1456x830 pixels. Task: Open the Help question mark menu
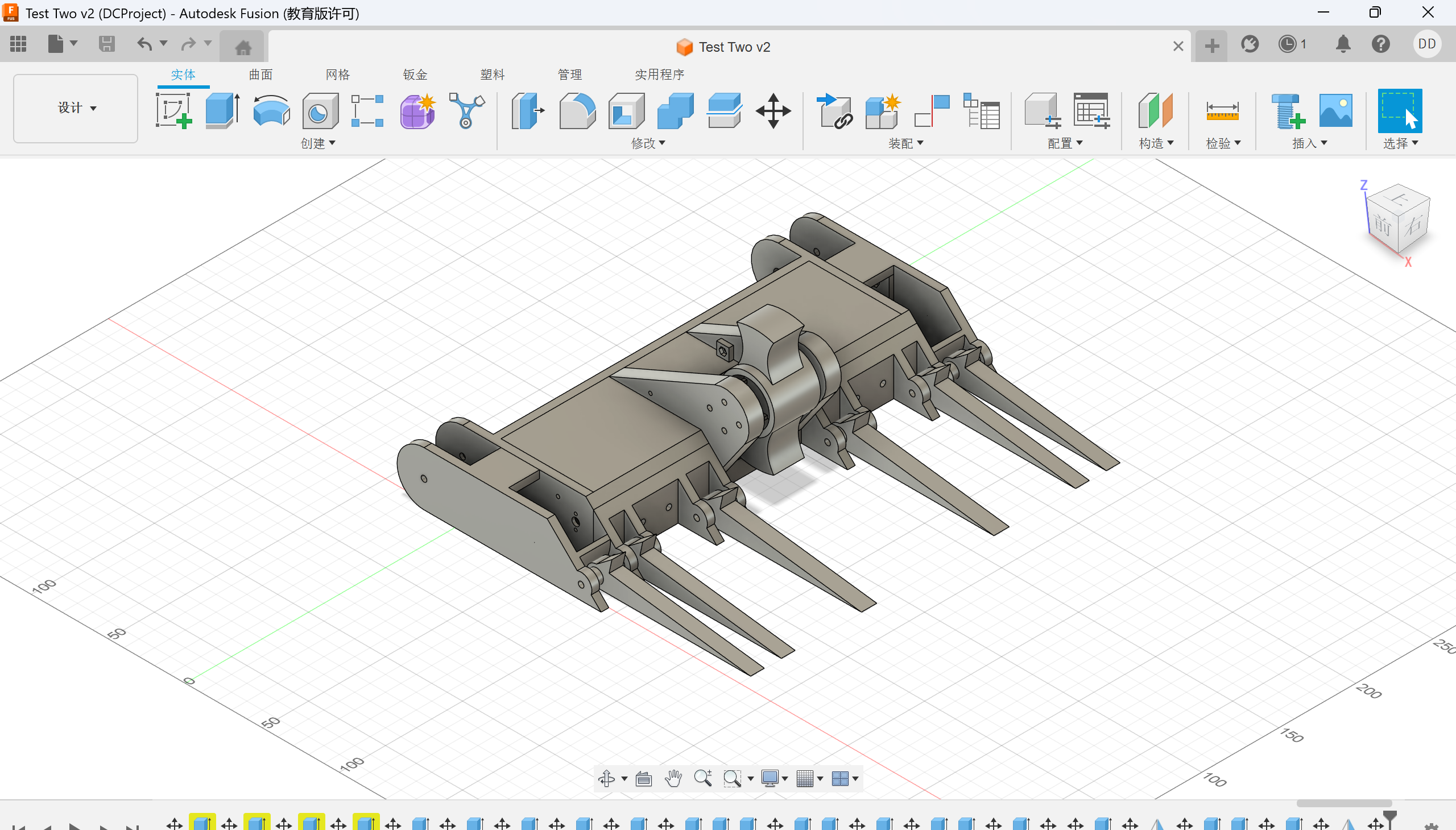(1380, 44)
